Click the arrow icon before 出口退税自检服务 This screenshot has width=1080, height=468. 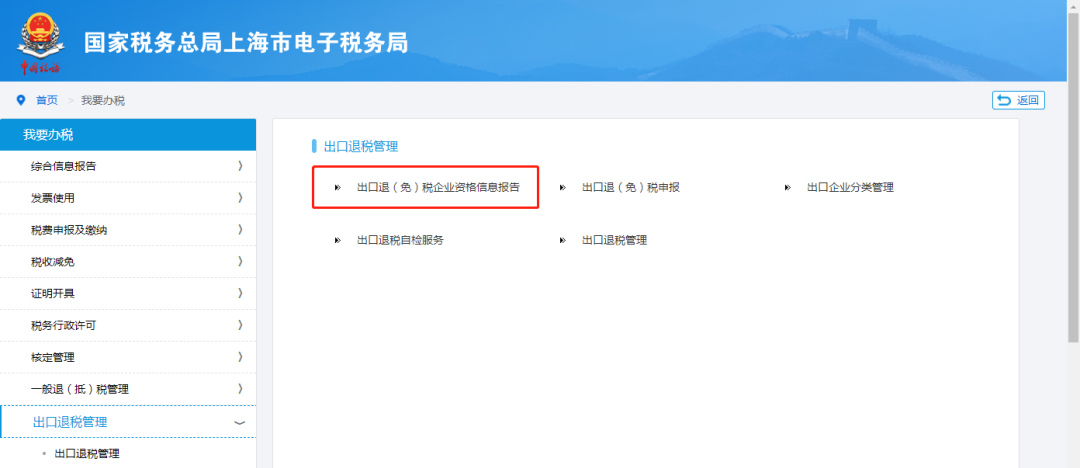pos(338,241)
